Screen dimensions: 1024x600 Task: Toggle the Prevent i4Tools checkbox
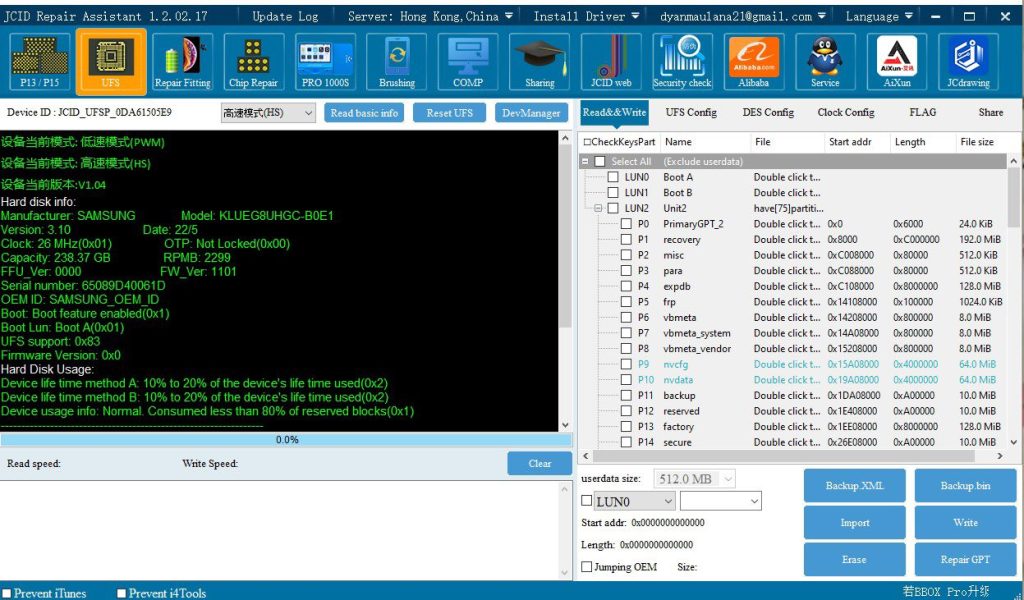coord(121,593)
